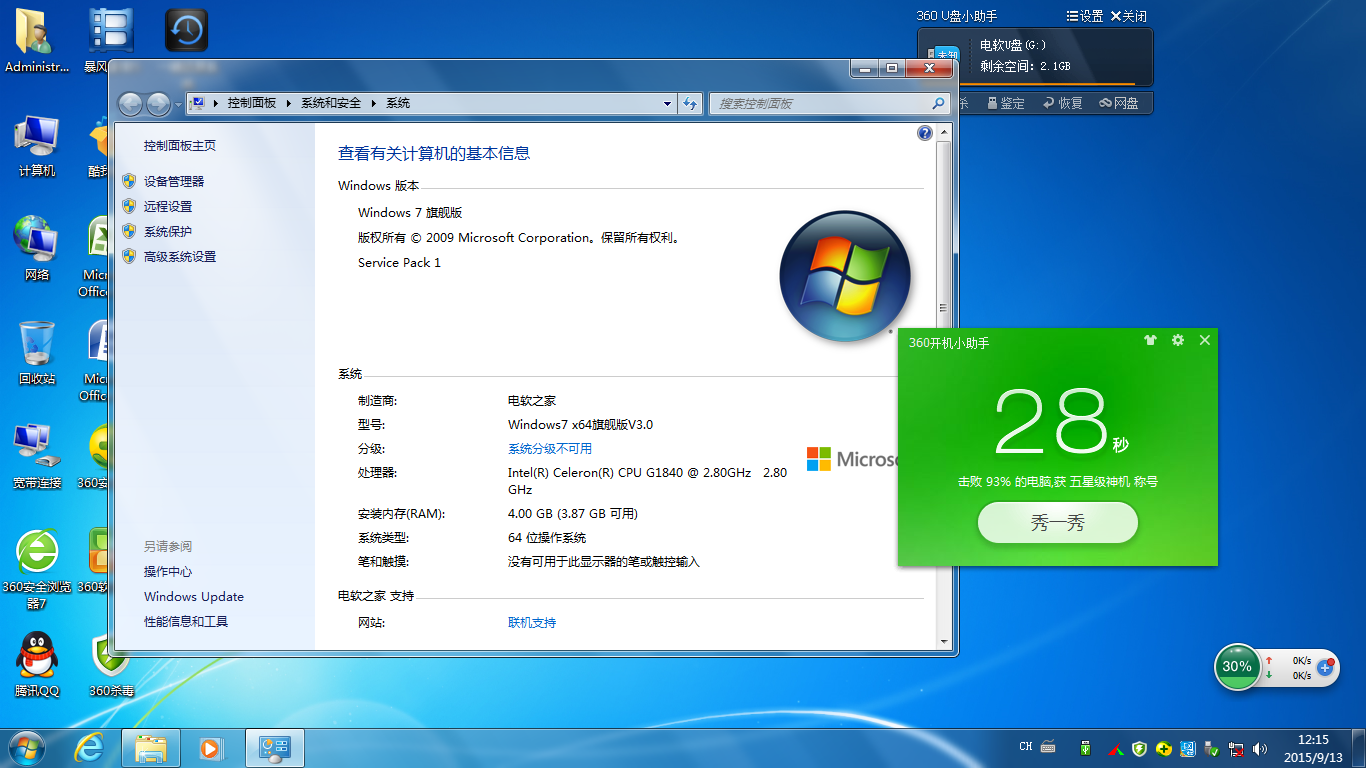Select the 360安全浏览器7 desktop icon
Image resolution: width=1366 pixels, height=768 pixels.
(x=37, y=568)
